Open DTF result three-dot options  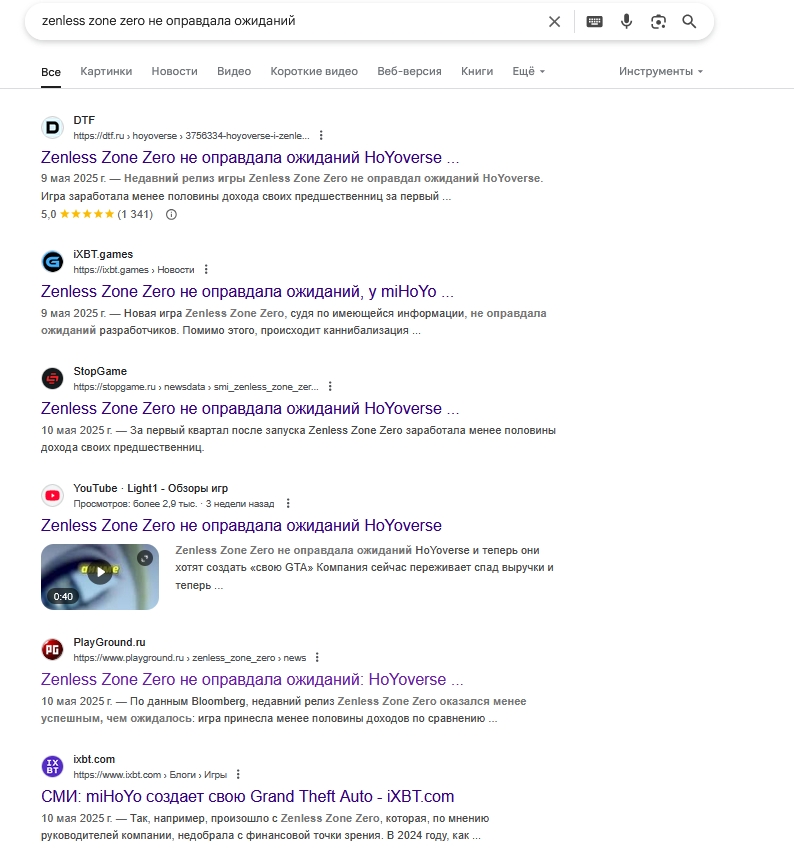[x=321, y=136]
